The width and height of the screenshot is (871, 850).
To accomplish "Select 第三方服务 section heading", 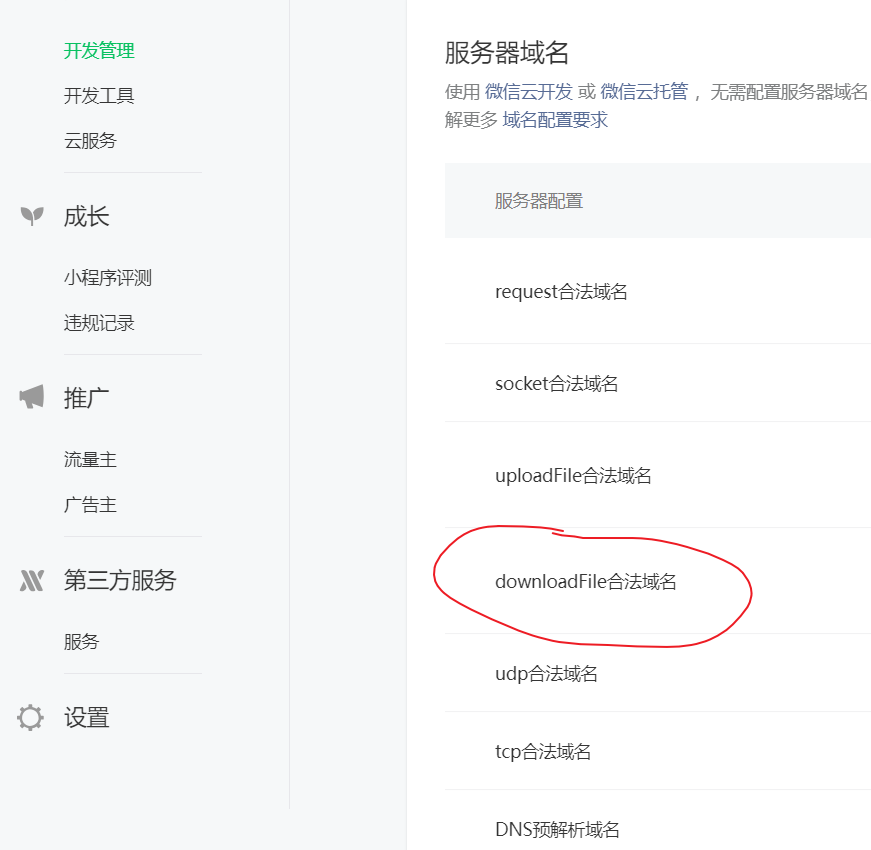I will point(120,580).
